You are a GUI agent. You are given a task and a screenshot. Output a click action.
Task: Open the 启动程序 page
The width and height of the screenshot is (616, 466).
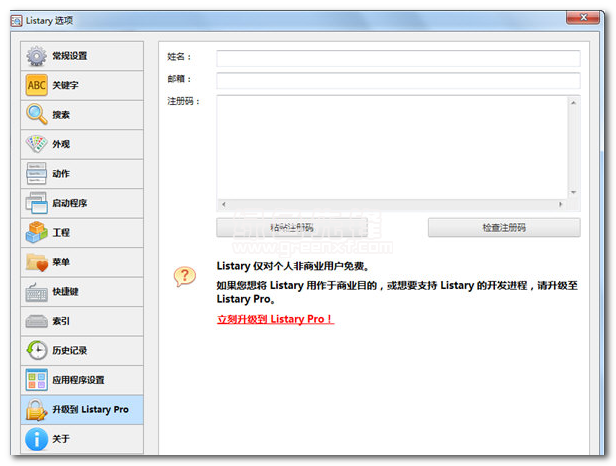[82, 203]
